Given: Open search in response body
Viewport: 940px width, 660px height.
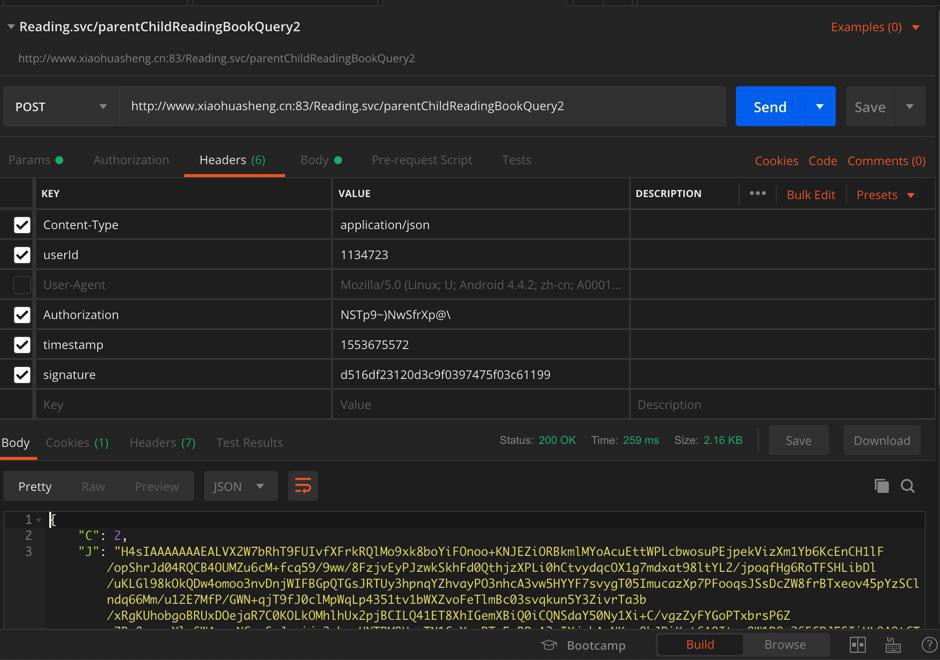Looking at the screenshot, I should [908, 486].
